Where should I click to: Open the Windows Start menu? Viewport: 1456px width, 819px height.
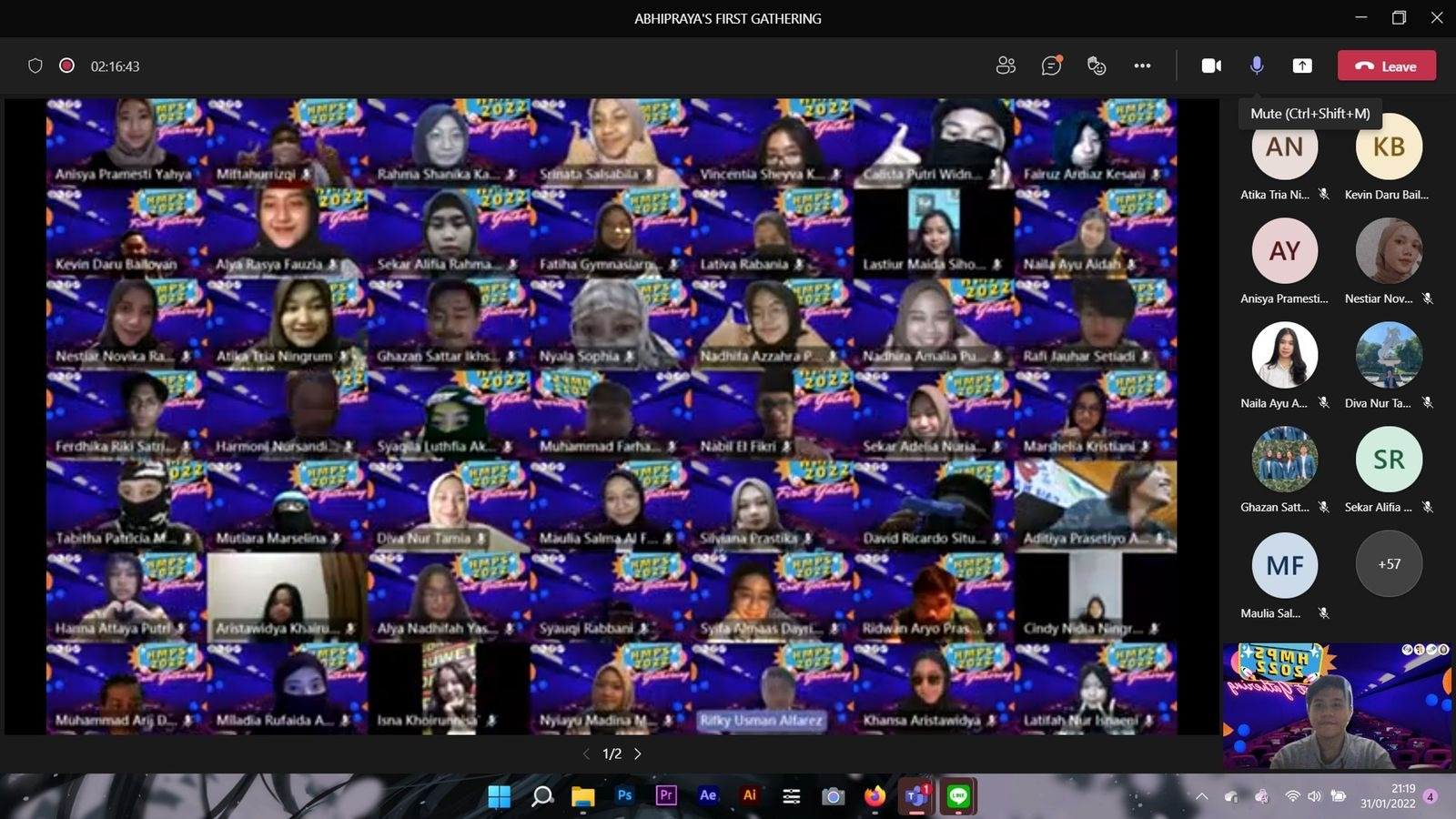(x=500, y=796)
